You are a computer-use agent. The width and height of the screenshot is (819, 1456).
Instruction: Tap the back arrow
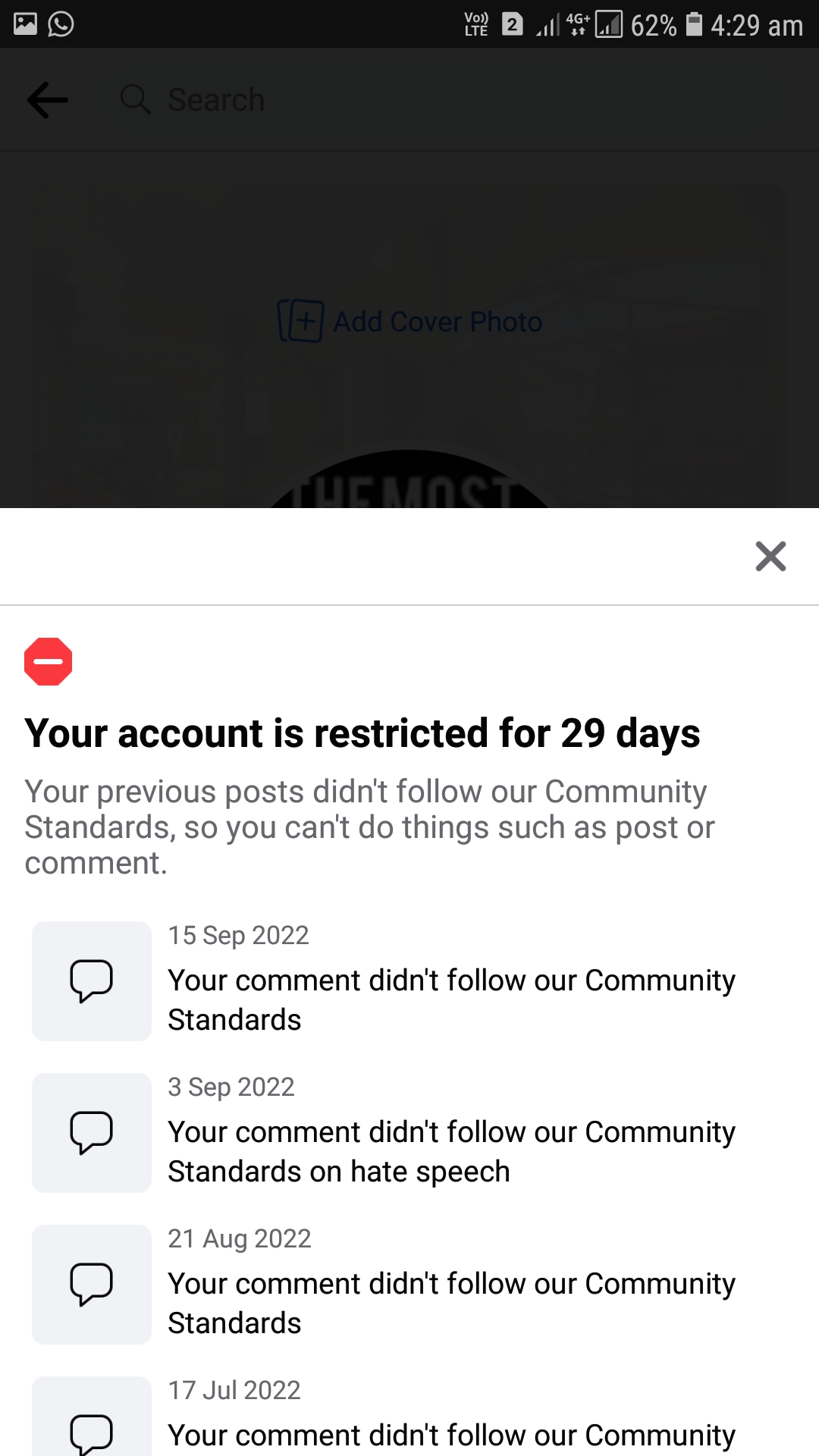(x=47, y=100)
